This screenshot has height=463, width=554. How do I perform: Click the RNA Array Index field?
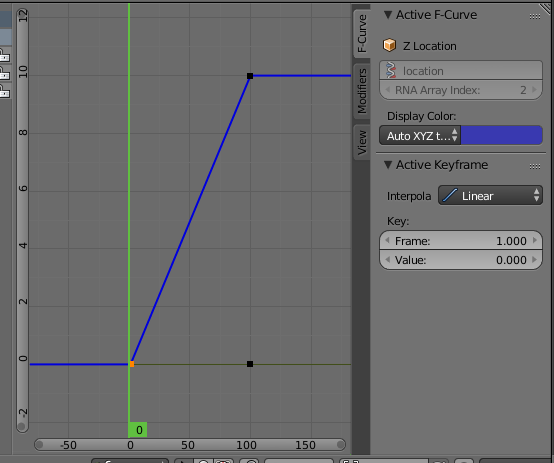[461, 90]
